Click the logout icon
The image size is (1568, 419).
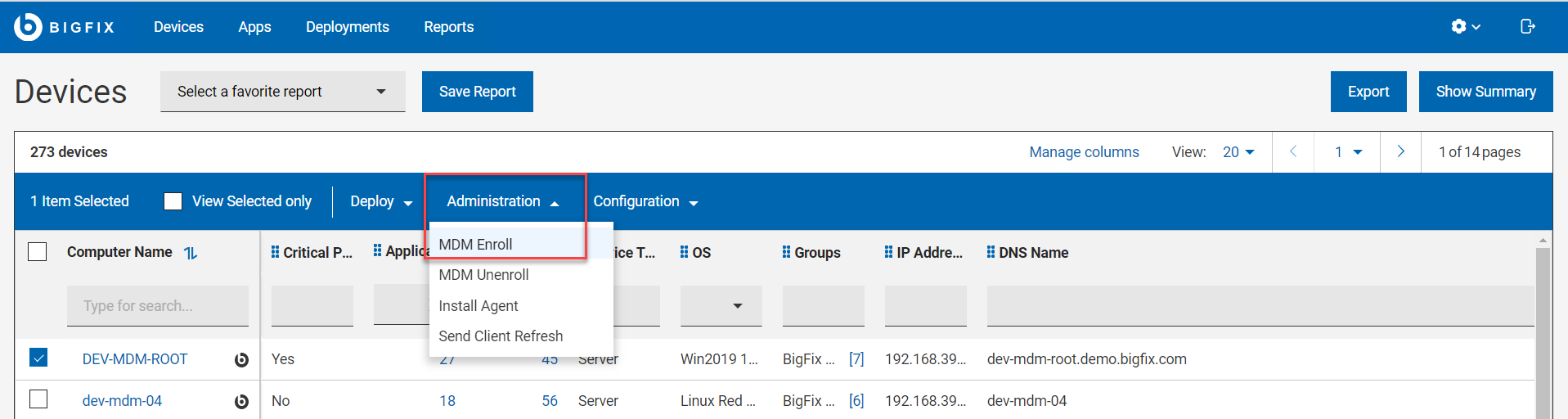1527,27
